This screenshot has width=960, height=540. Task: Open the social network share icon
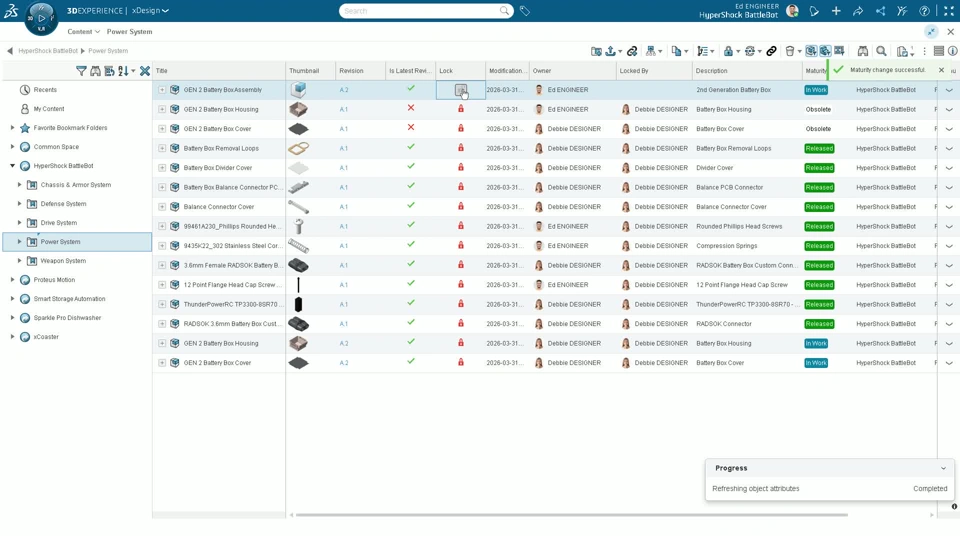coord(880,11)
